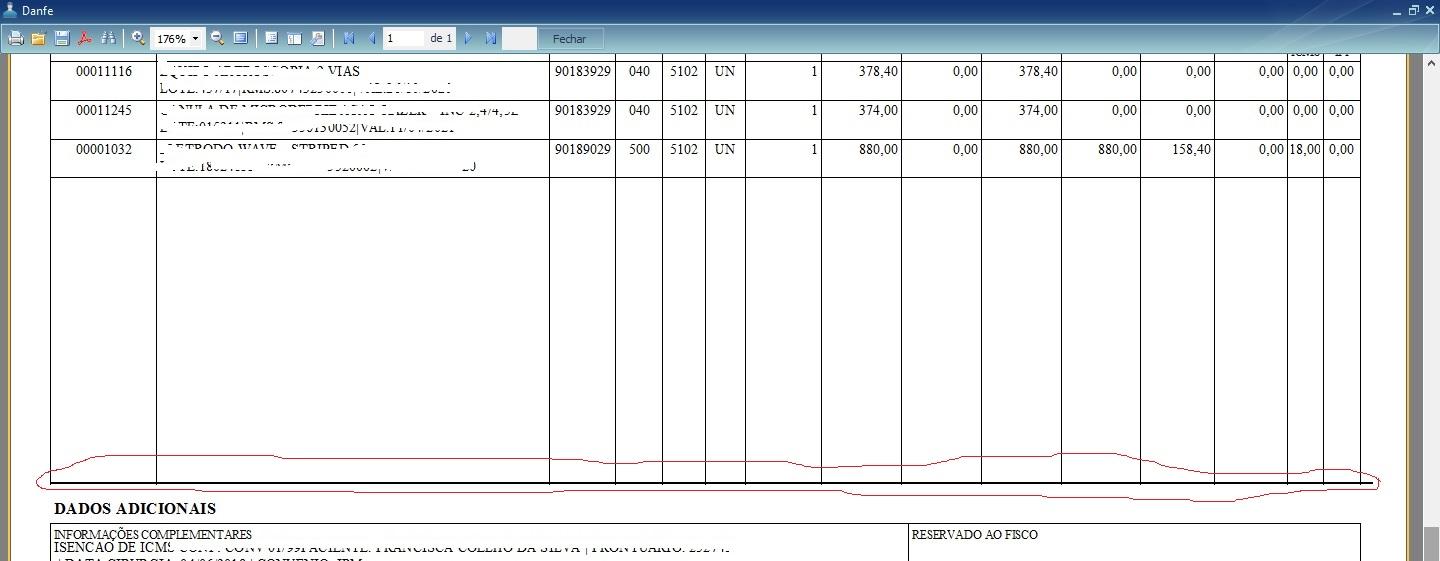1440x561 pixels.
Task: Click the 18,00 ICMS rate cell
Action: pos(1305,149)
